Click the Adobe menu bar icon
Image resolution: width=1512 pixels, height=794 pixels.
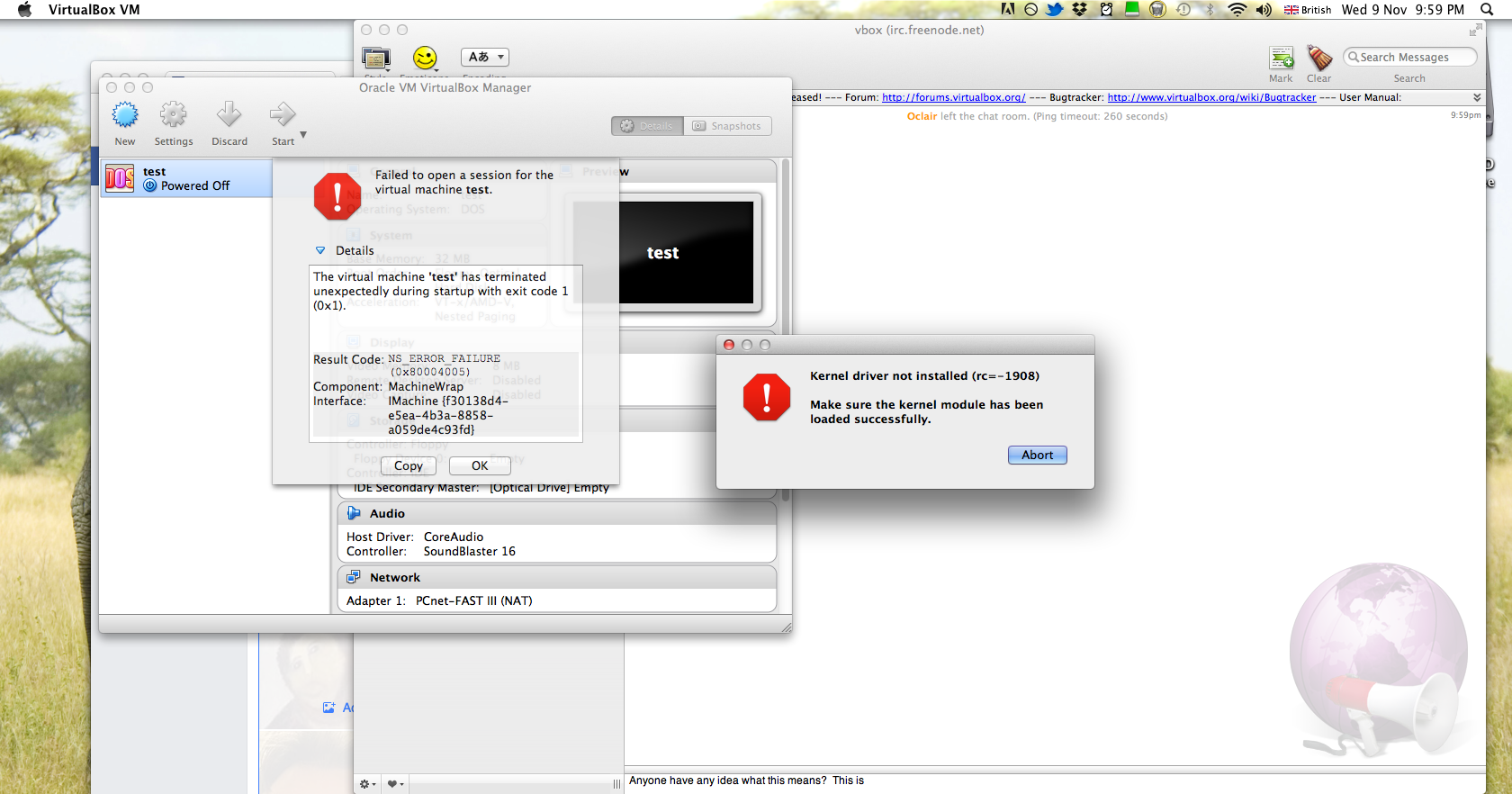point(1008,9)
